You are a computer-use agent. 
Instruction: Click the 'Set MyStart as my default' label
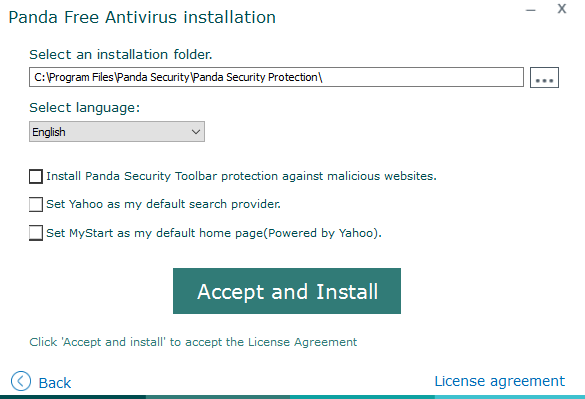click(x=214, y=233)
